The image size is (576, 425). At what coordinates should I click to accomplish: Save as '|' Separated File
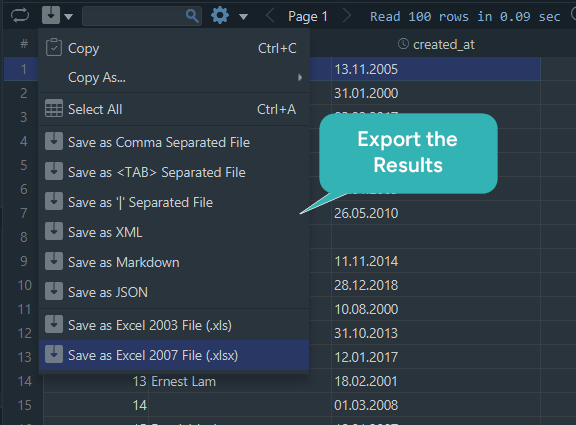point(174,202)
